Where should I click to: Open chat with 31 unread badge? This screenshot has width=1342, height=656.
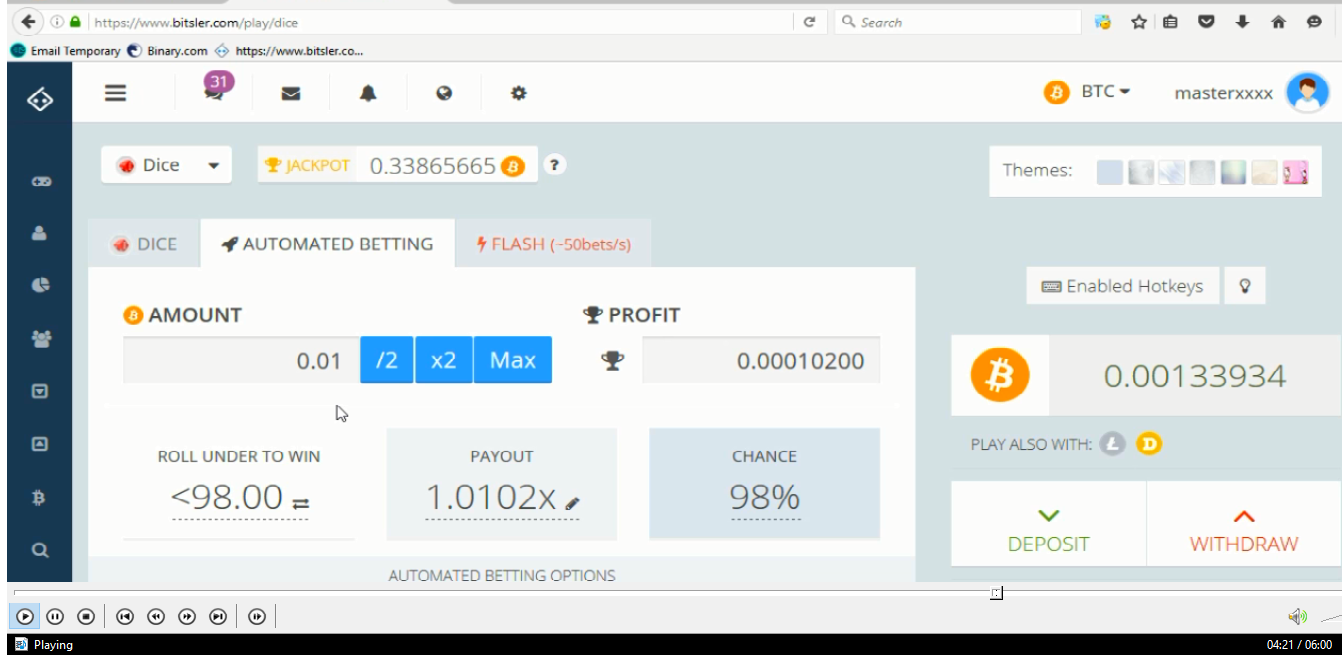click(x=214, y=88)
